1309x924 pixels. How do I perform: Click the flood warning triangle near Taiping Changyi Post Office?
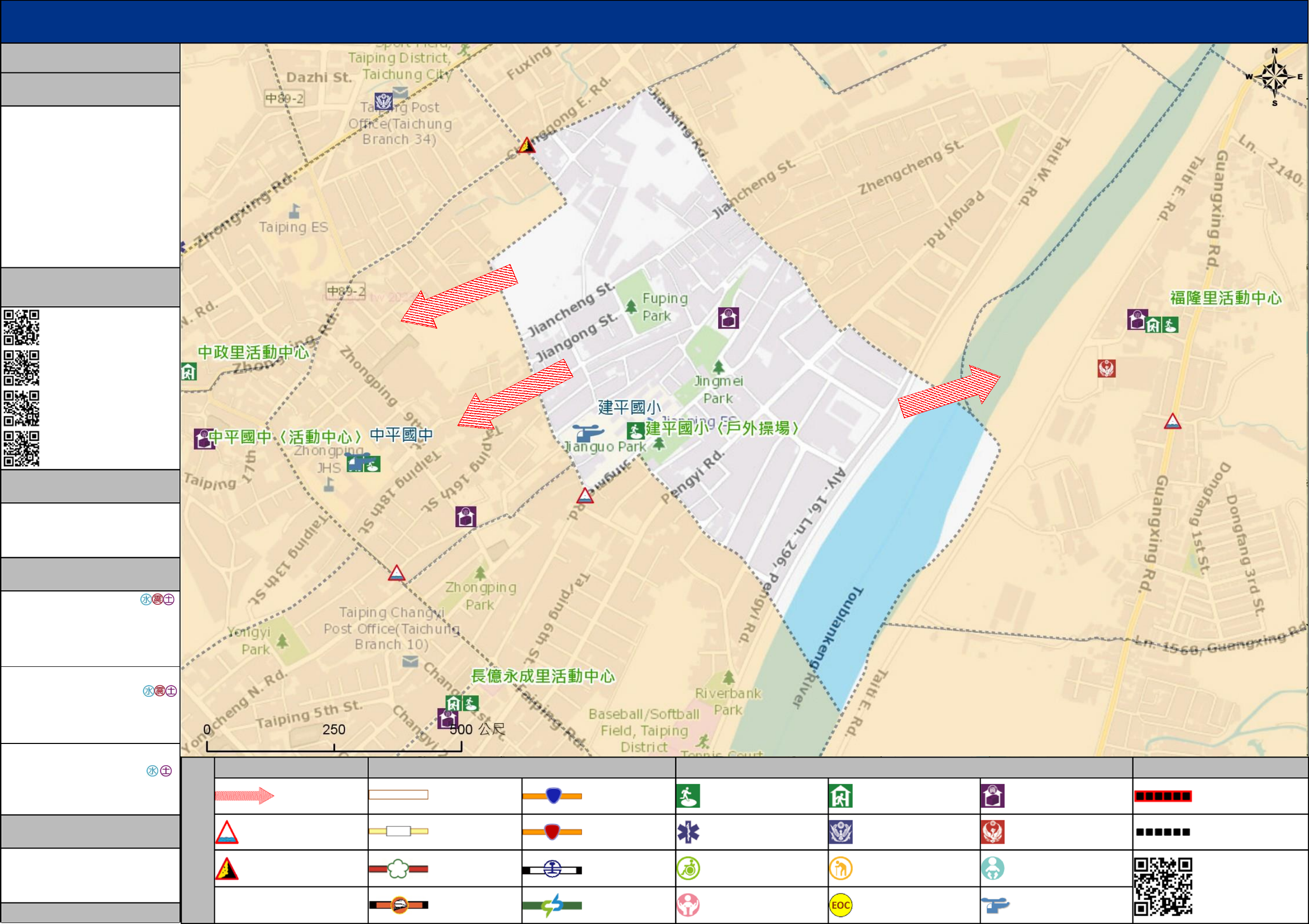[x=396, y=572]
